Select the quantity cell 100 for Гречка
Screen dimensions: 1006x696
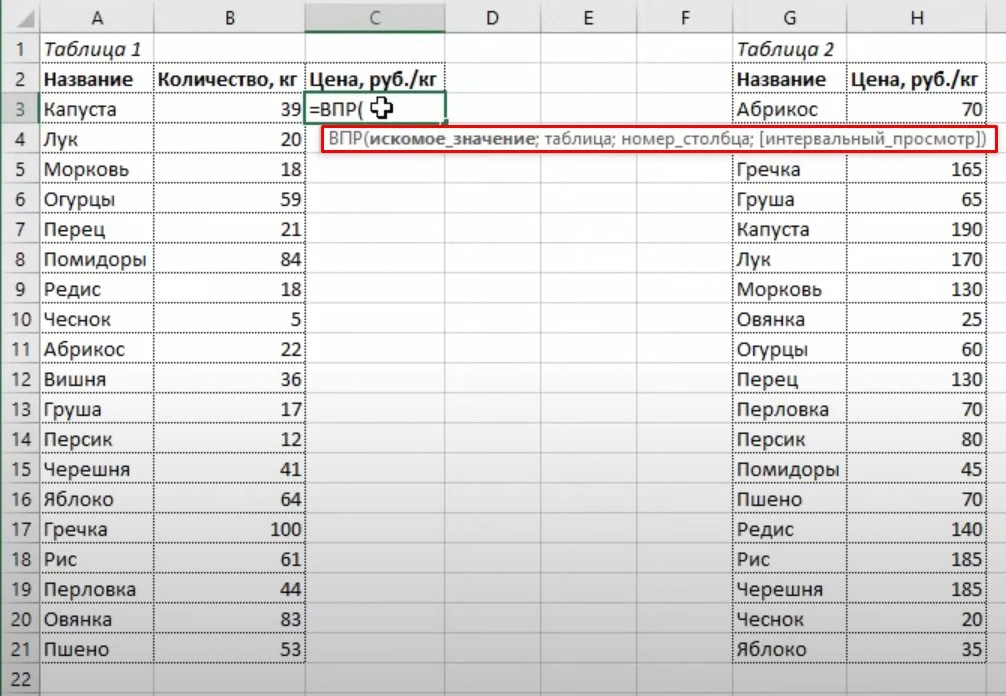point(229,529)
